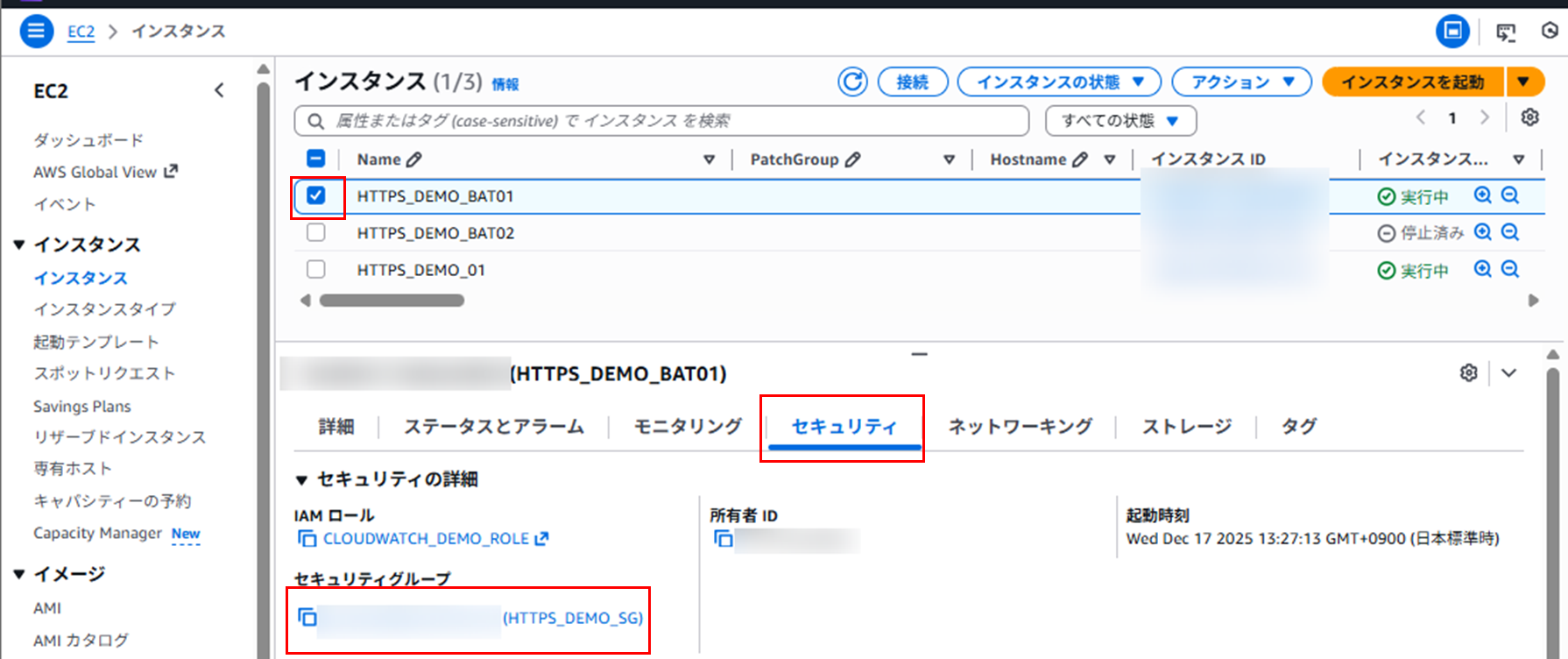1568x659 pixels.
Task: Open the details pane settings gear
Action: (1469, 372)
